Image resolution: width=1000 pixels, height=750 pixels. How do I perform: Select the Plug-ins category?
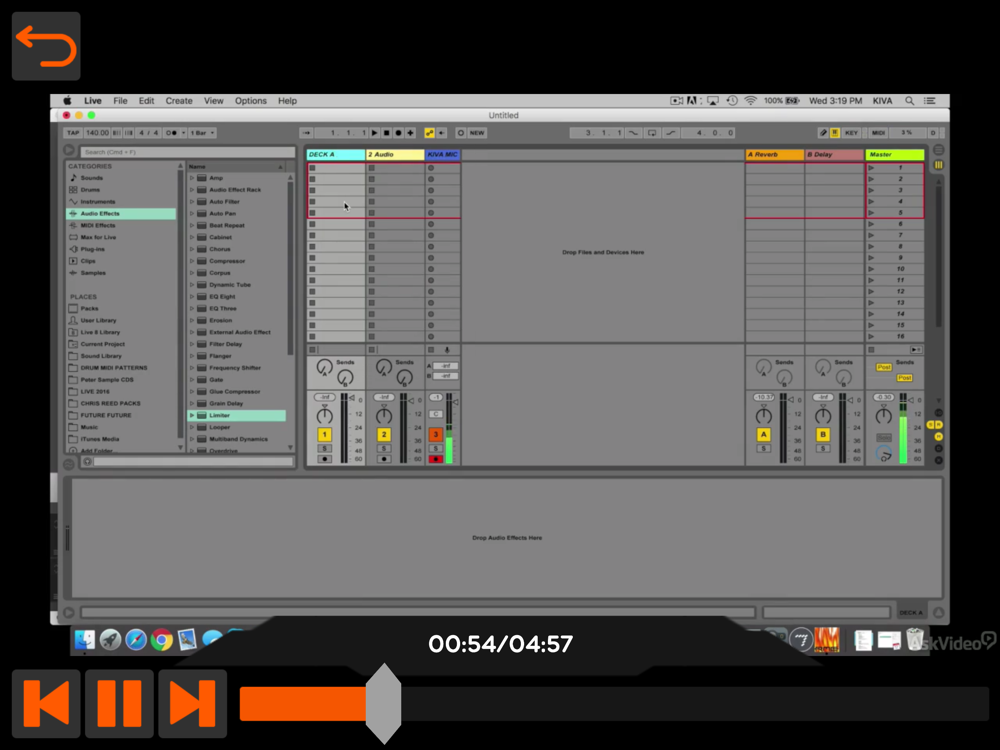92,249
